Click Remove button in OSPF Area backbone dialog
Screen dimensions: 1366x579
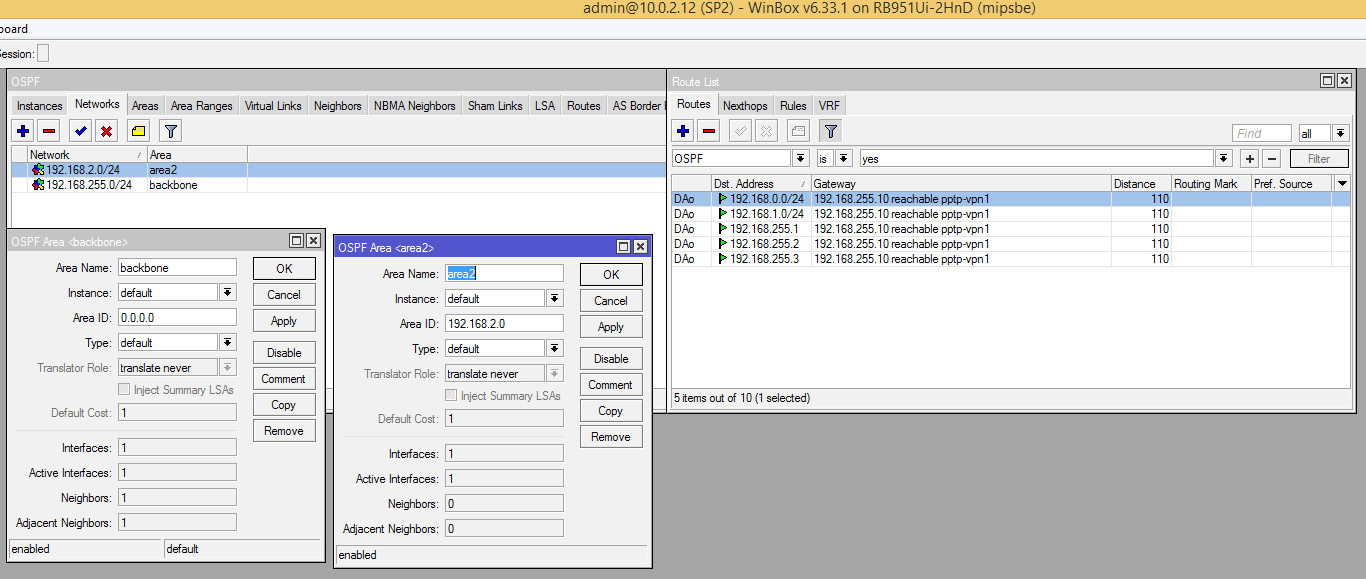284,431
